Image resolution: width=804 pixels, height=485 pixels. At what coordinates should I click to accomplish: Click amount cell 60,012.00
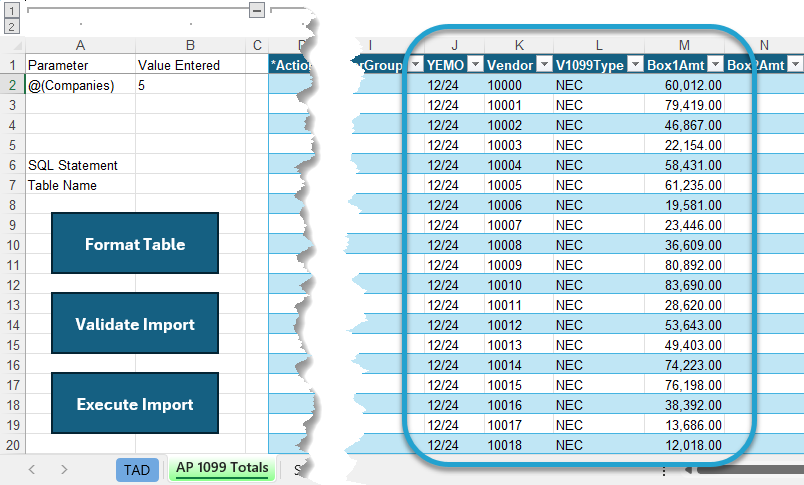point(684,85)
